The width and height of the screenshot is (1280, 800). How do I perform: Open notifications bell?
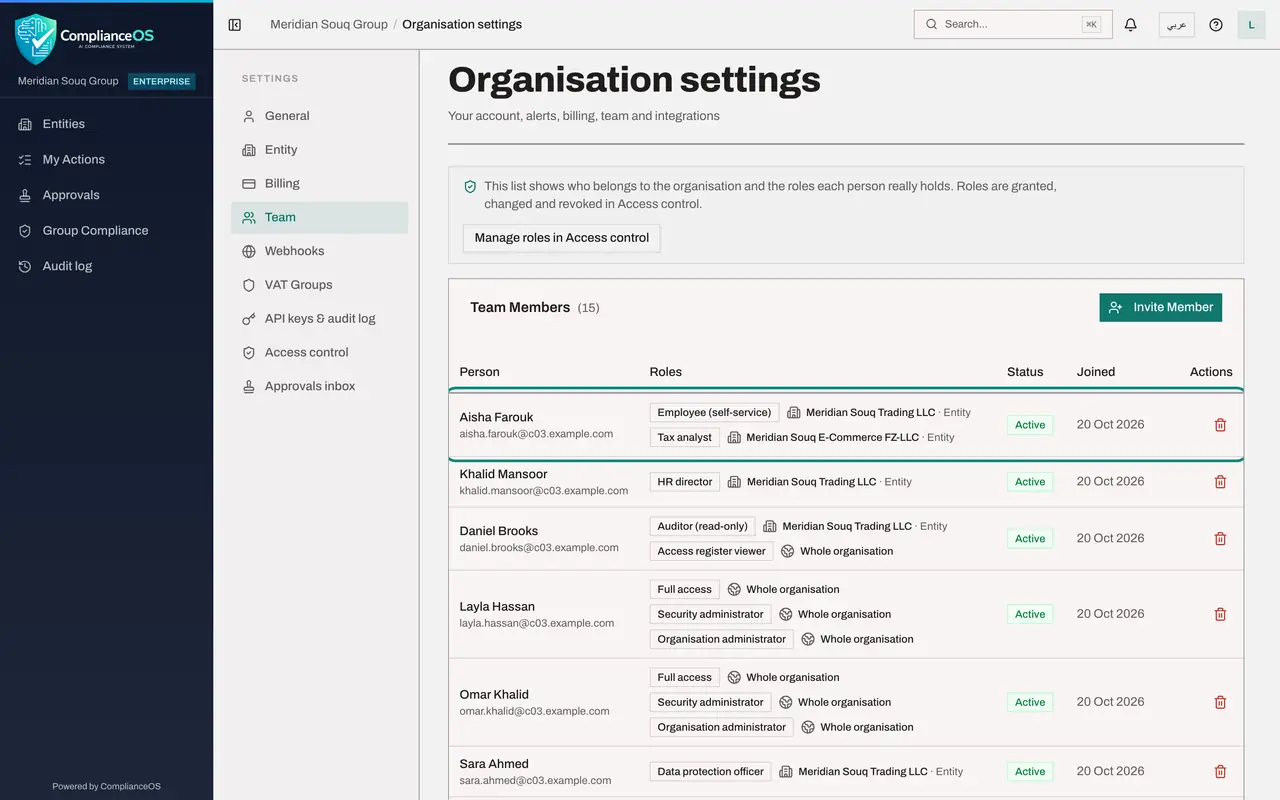[1131, 25]
